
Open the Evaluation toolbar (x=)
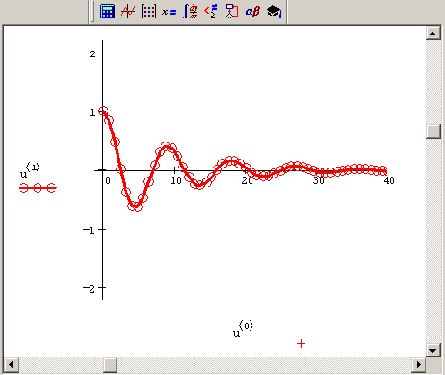click(x=169, y=12)
